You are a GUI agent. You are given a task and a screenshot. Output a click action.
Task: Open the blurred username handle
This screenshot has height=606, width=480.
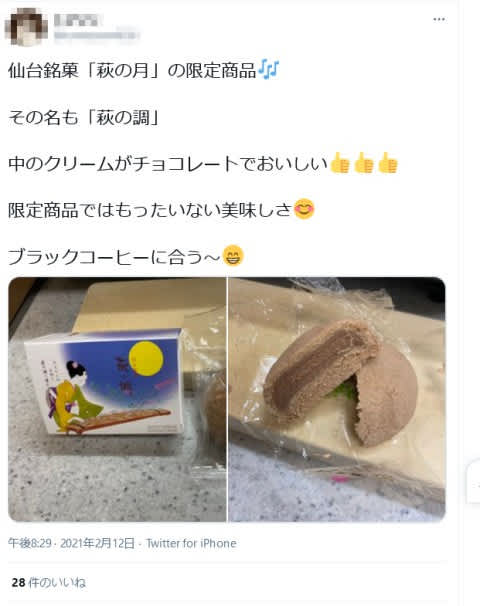tap(96, 35)
